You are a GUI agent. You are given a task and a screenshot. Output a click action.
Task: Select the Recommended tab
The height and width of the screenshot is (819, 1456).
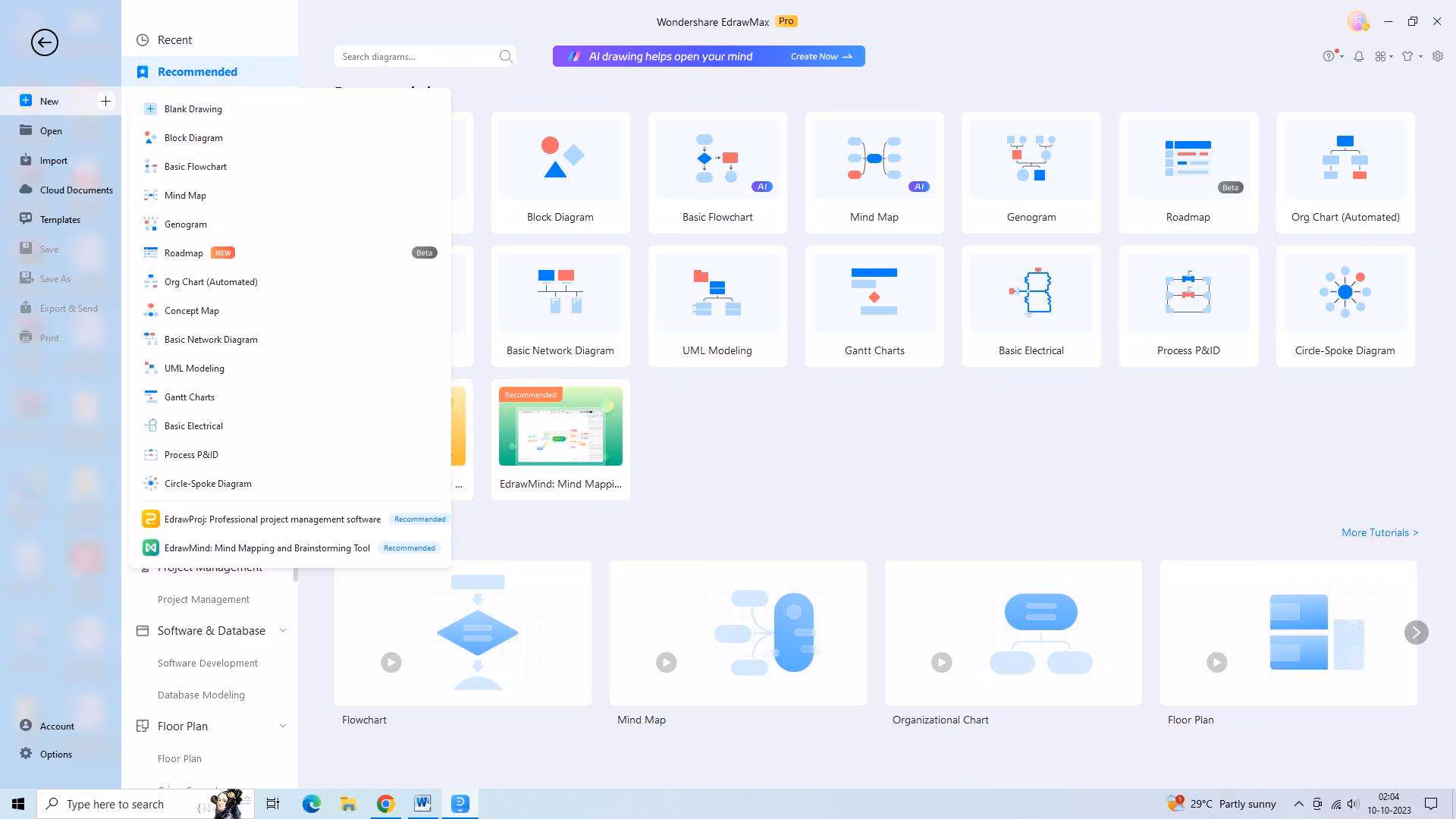coord(197,72)
